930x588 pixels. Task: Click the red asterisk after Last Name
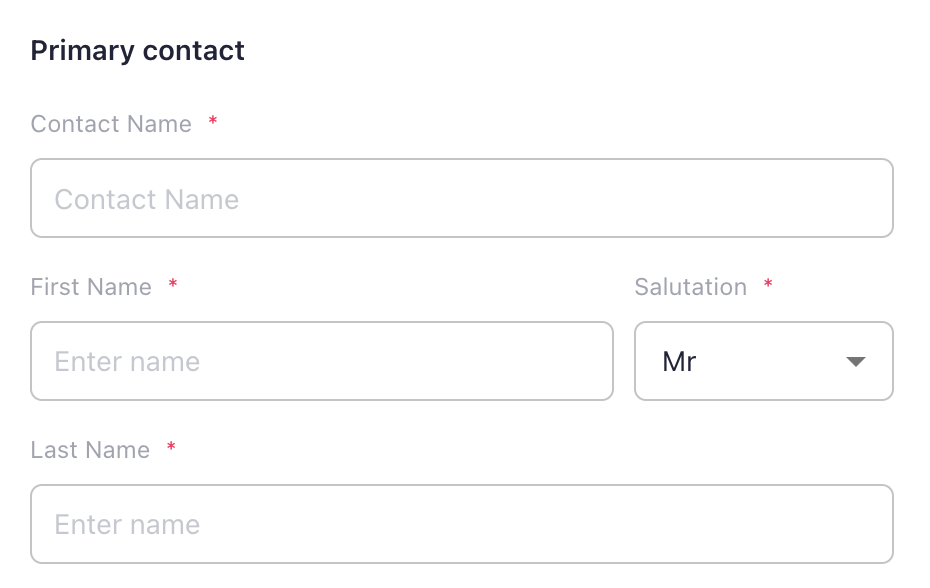coord(170,447)
